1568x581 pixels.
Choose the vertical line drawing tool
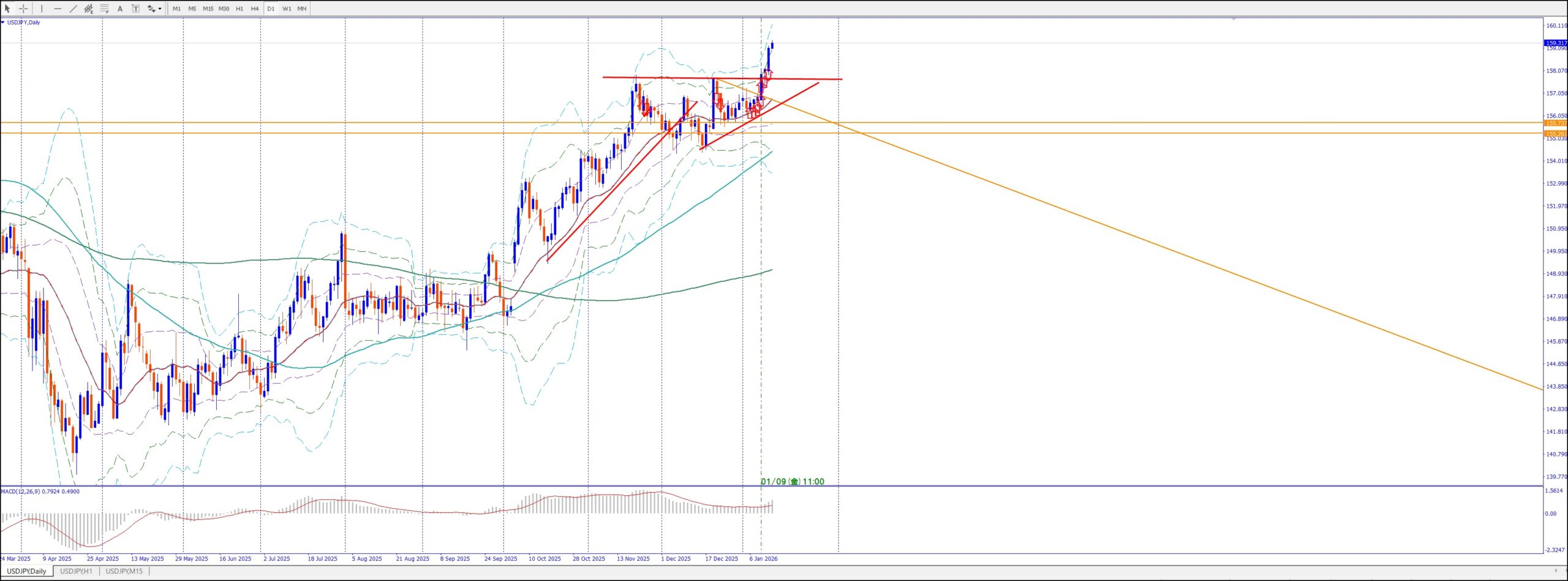pyautogui.click(x=42, y=9)
